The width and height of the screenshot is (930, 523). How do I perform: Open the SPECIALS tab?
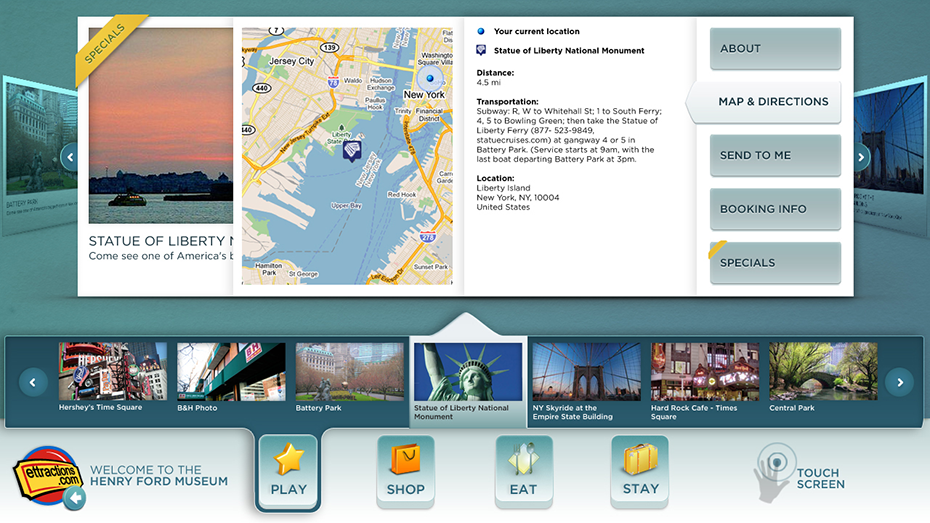(775, 263)
